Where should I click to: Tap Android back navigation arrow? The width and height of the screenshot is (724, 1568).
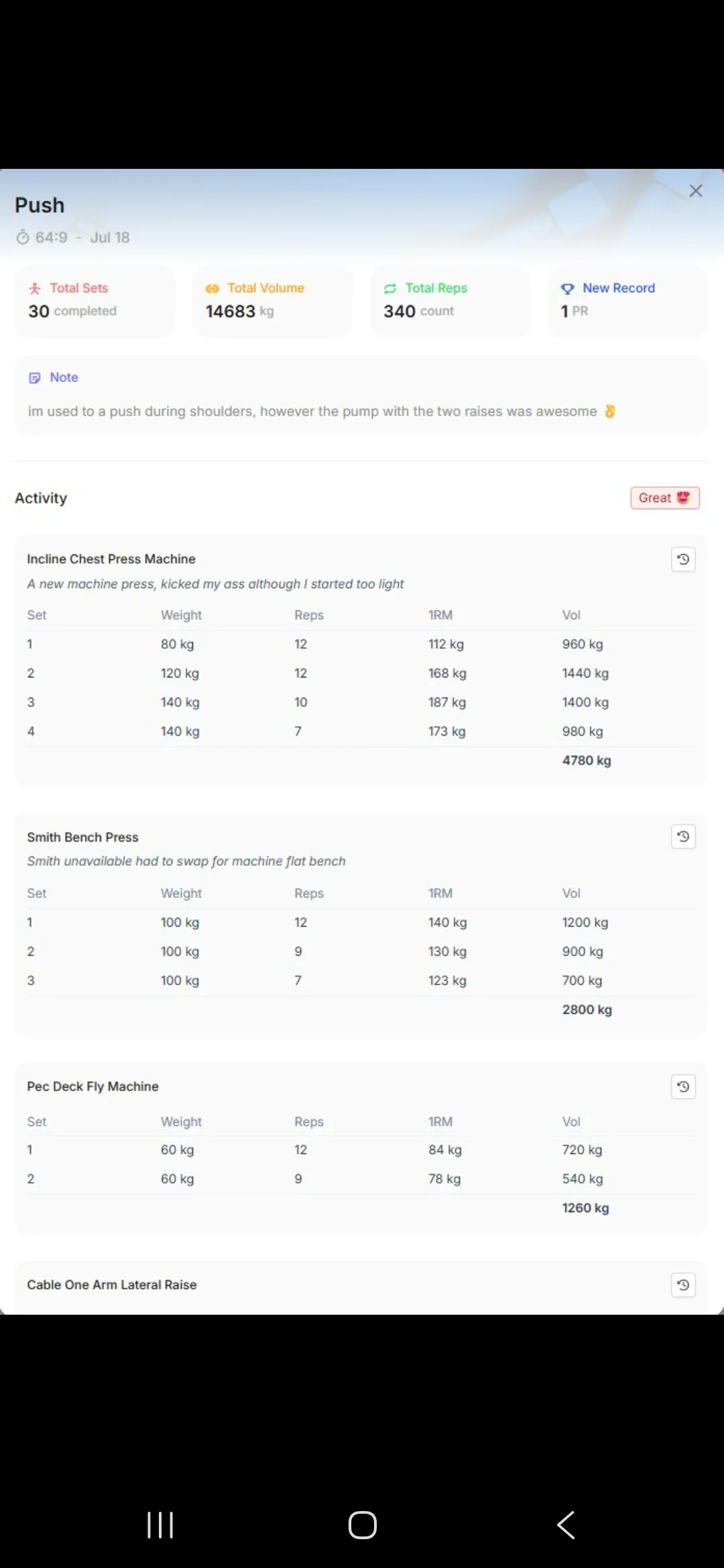(566, 1525)
